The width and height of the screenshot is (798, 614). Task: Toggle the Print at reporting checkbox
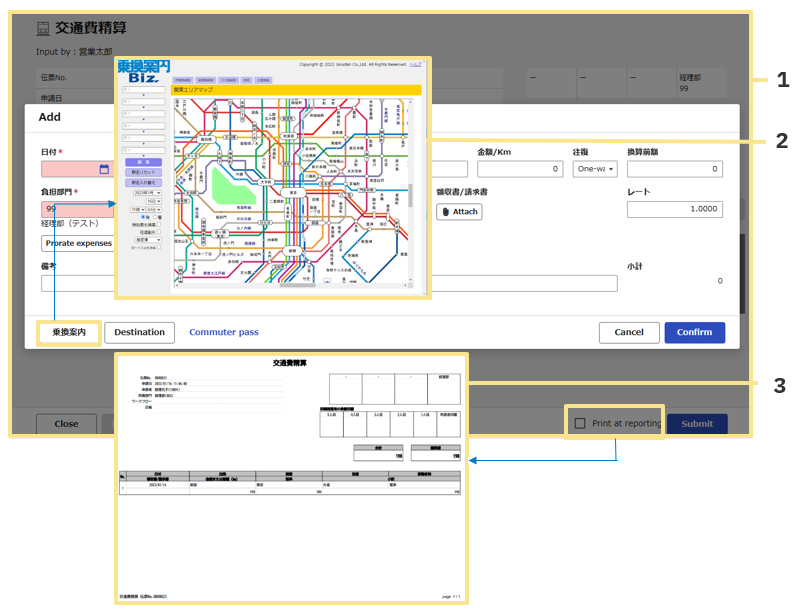click(580, 423)
